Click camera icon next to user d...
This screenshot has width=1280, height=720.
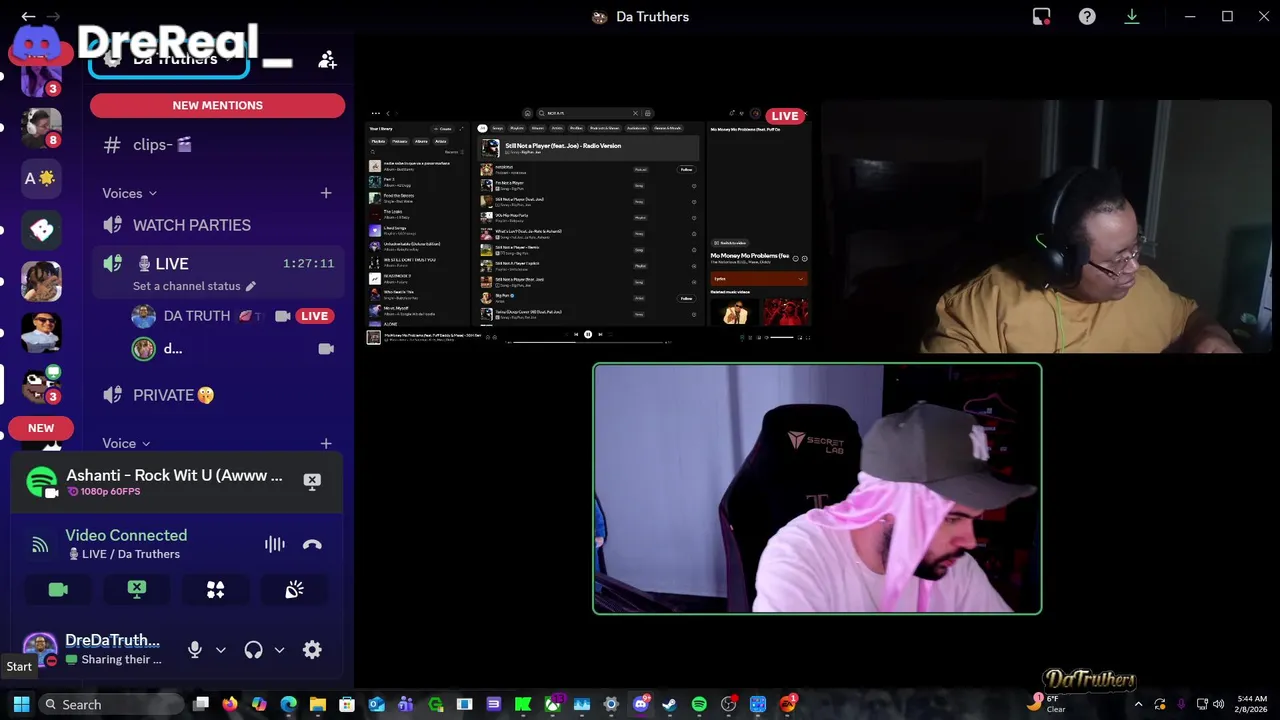coord(325,349)
